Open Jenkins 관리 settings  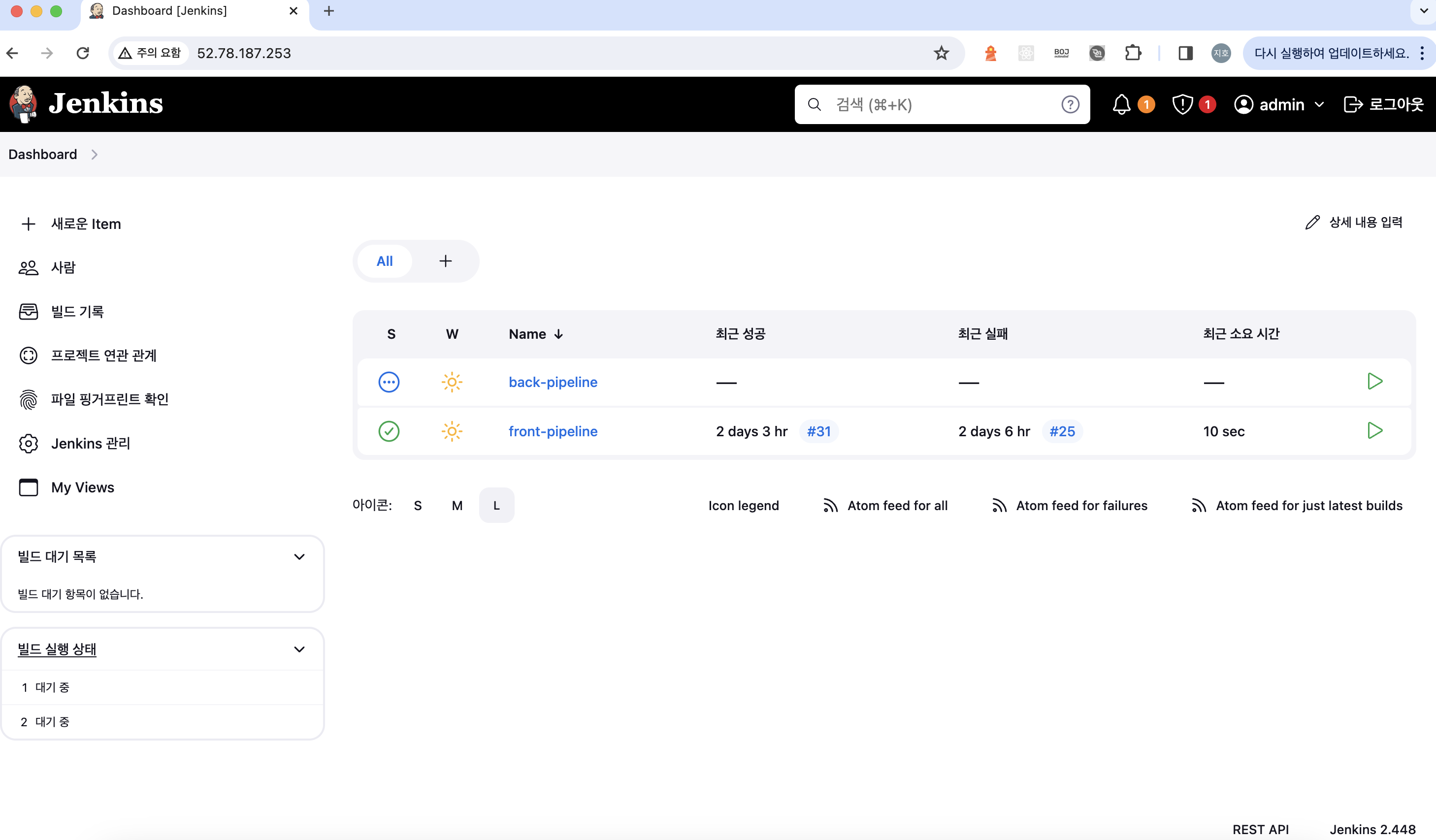coord(75,443)
